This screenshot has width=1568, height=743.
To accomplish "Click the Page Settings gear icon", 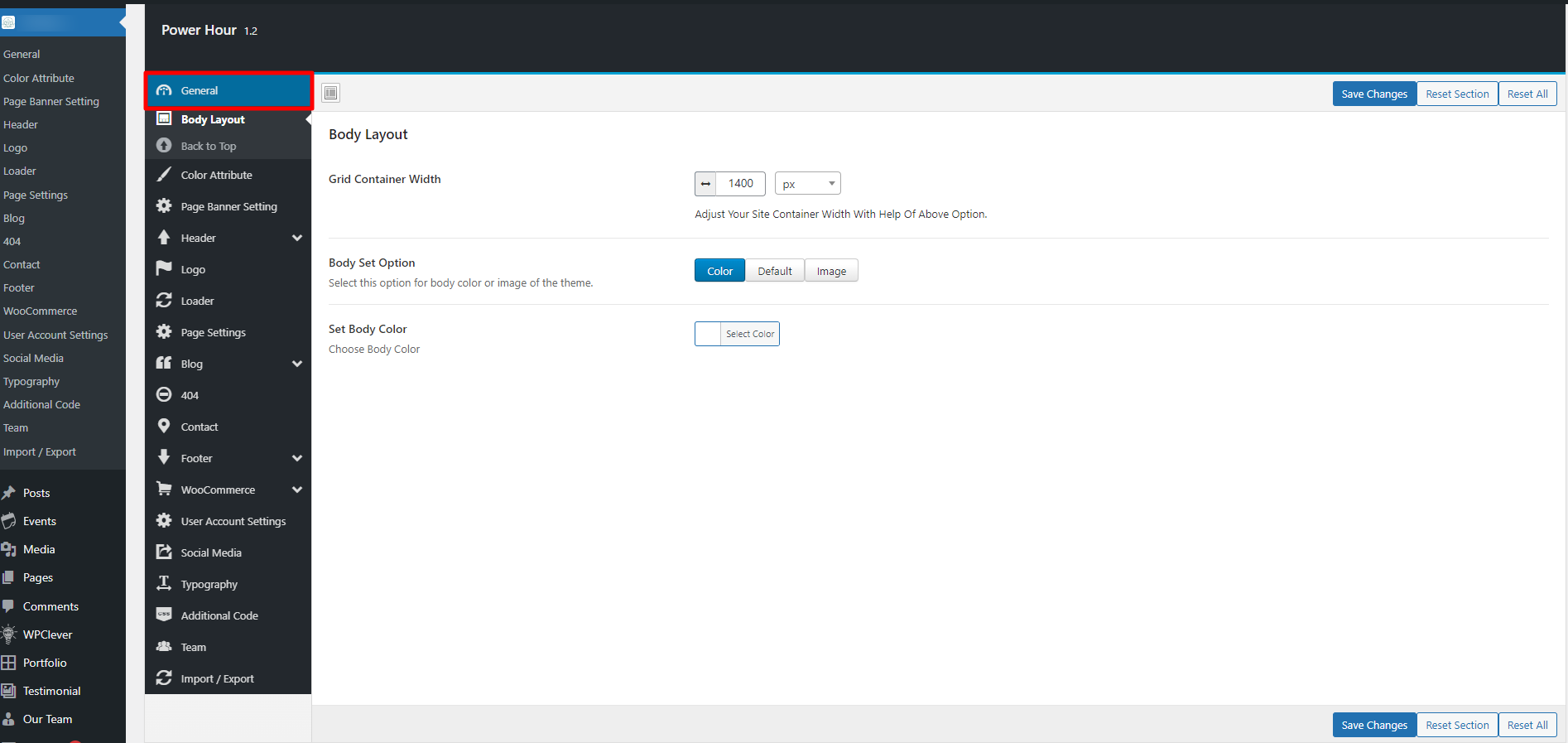I will 164,331.
